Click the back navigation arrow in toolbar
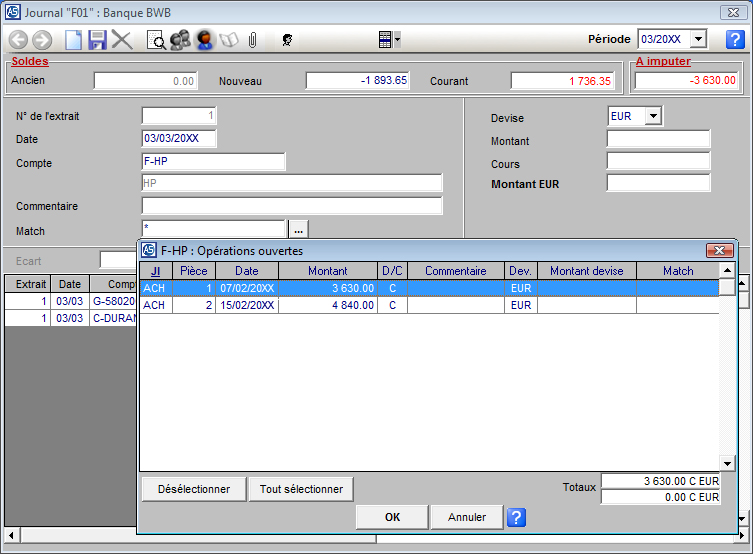753x554 pixels. point(18,40)
